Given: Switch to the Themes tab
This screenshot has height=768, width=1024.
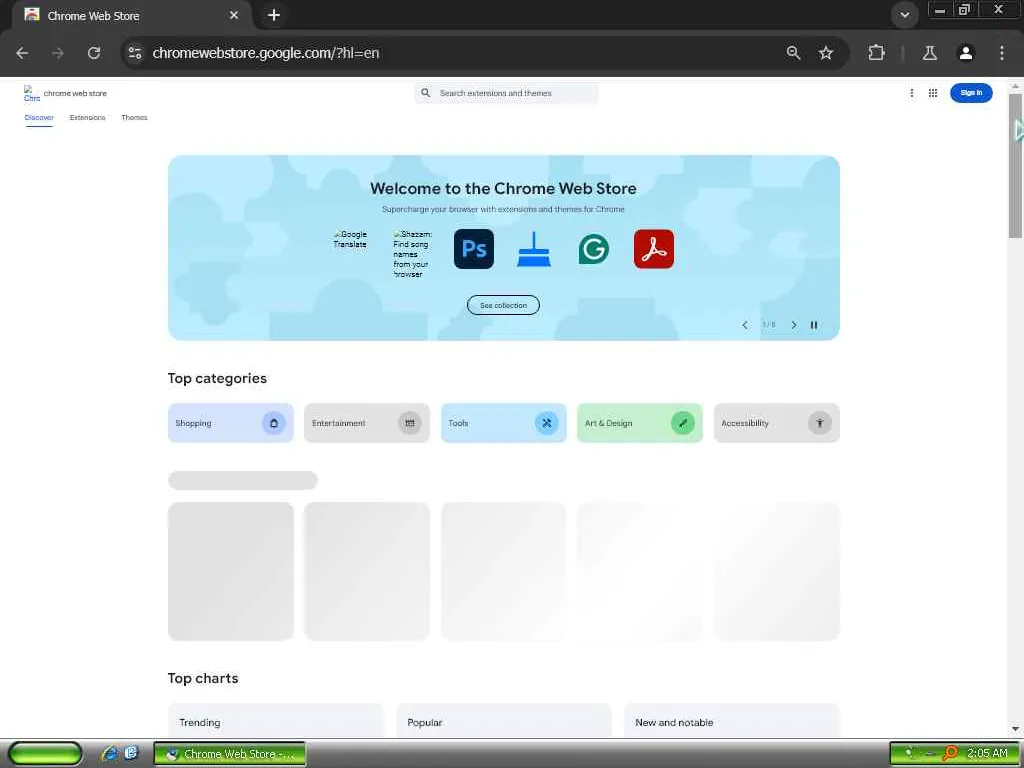Looking at the screenshot, I should [x=135, y=118].
